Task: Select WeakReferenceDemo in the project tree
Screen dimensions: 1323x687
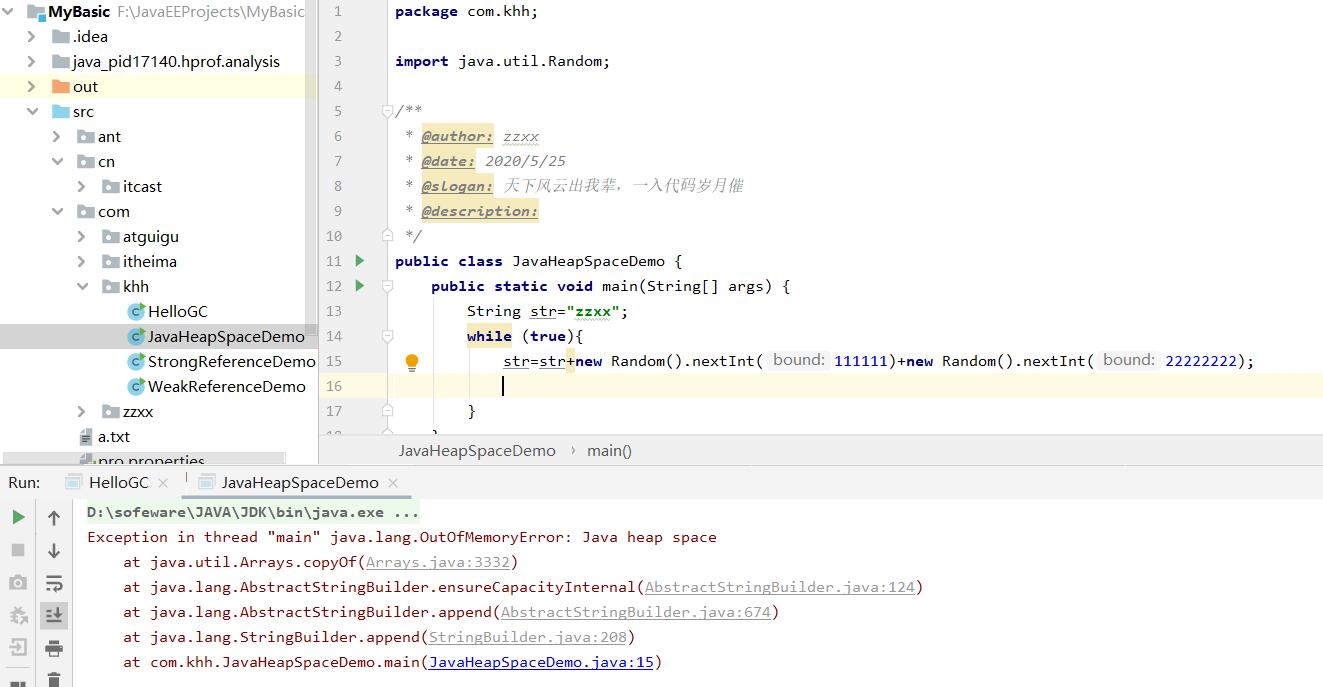Action: pyautogui.click(x=226, y=387)
